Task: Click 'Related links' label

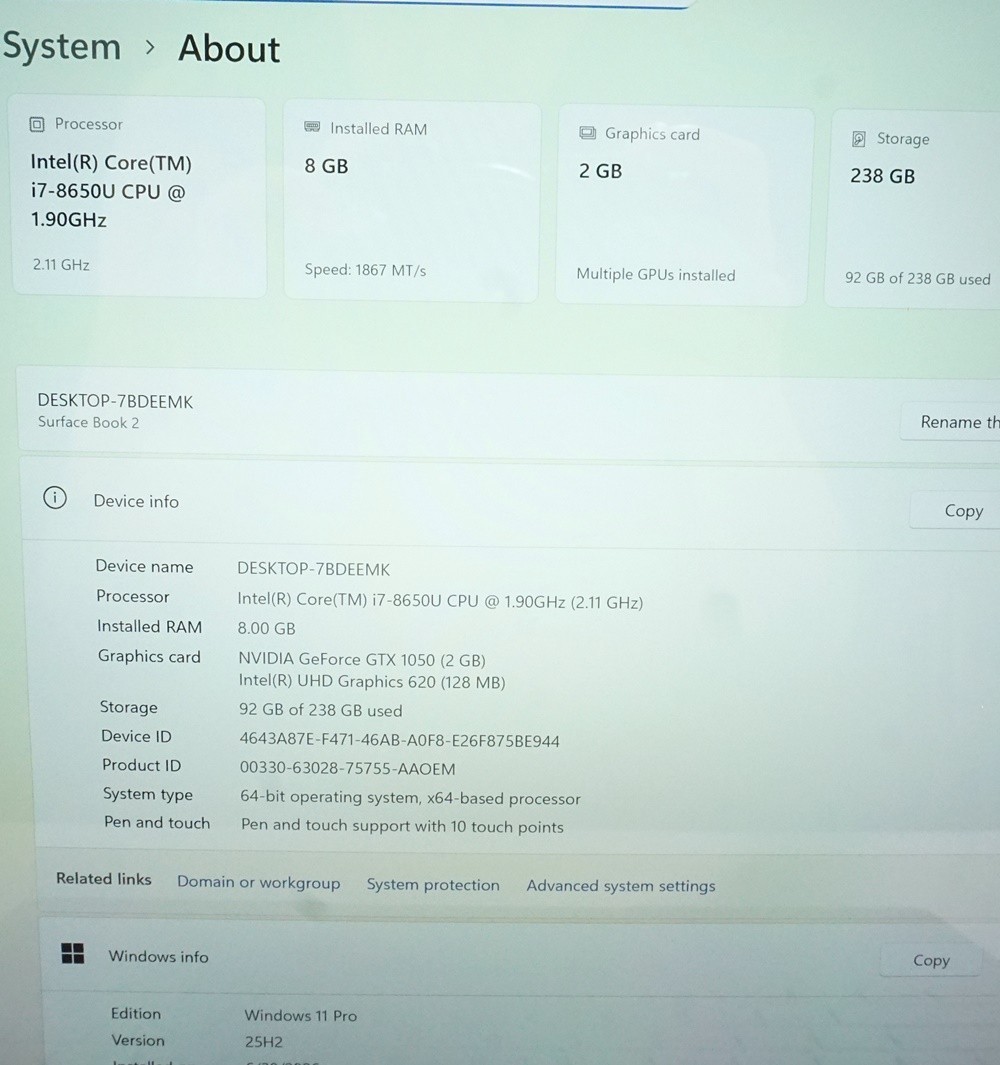Action: coord(103,878)
